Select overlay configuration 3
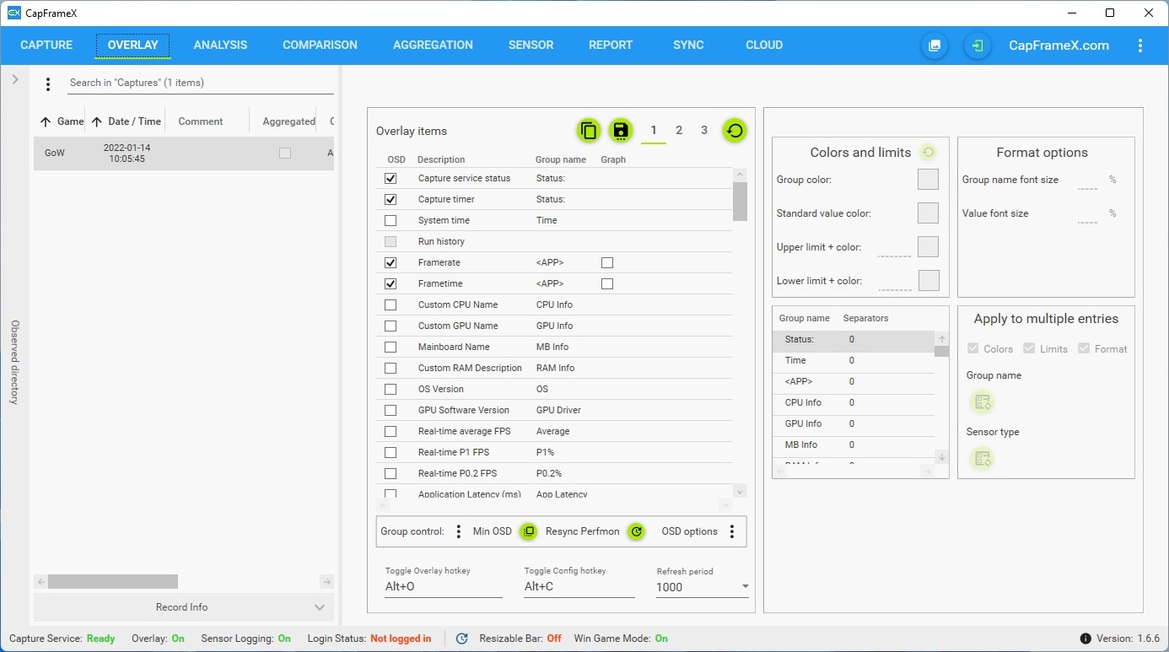 pos(704,130)
